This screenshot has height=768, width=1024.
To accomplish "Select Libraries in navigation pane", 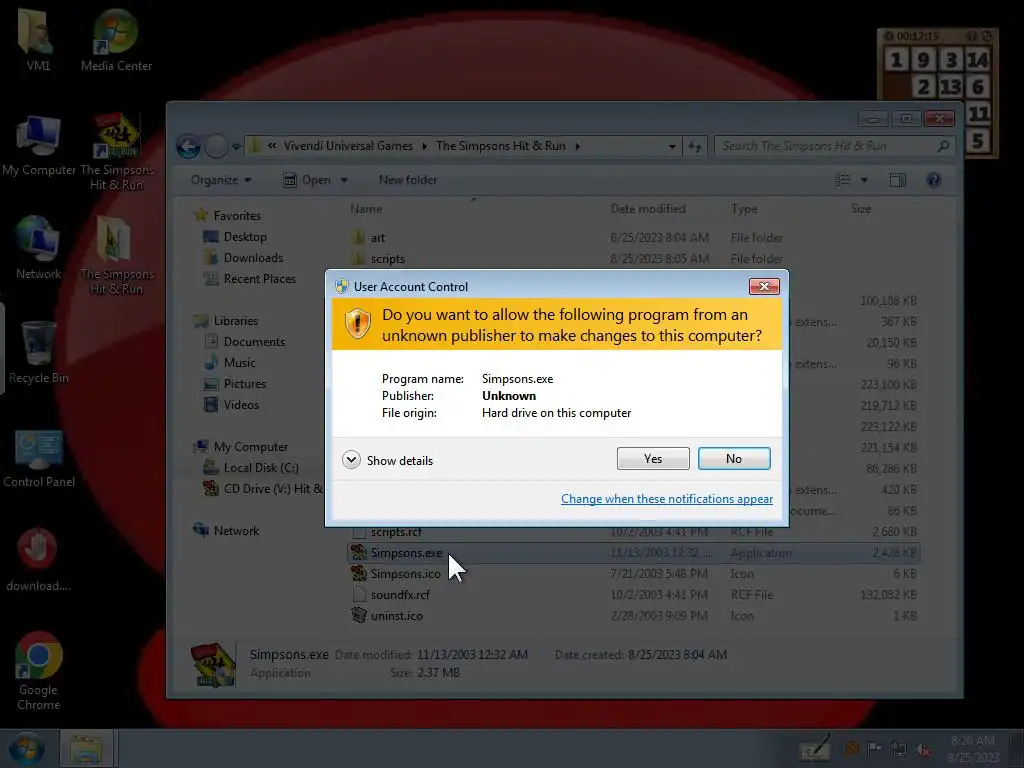I will (226, 321).
